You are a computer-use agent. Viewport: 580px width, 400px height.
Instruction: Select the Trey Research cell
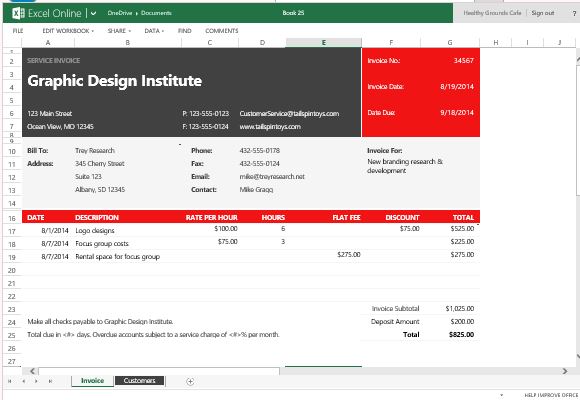(95, 151)
